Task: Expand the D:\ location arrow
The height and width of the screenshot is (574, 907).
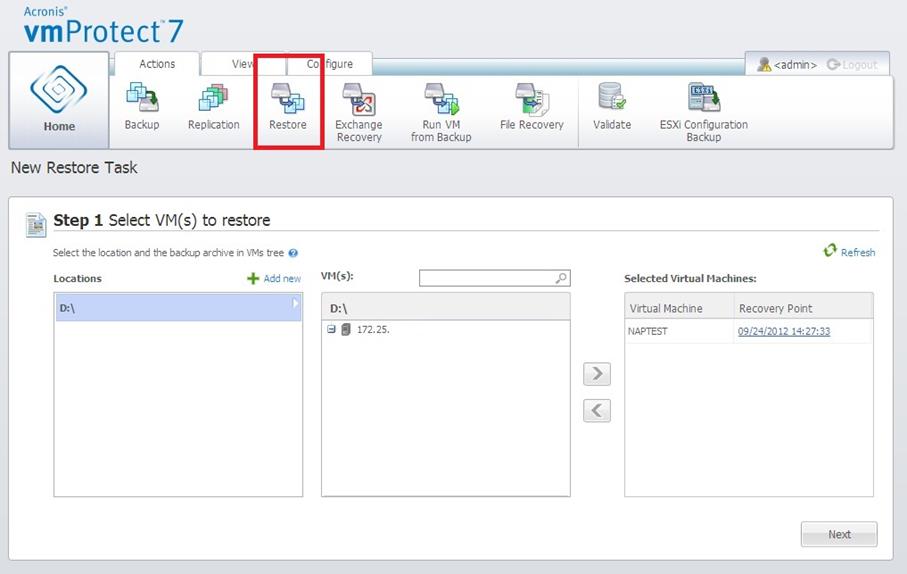Action: point(295,303)
